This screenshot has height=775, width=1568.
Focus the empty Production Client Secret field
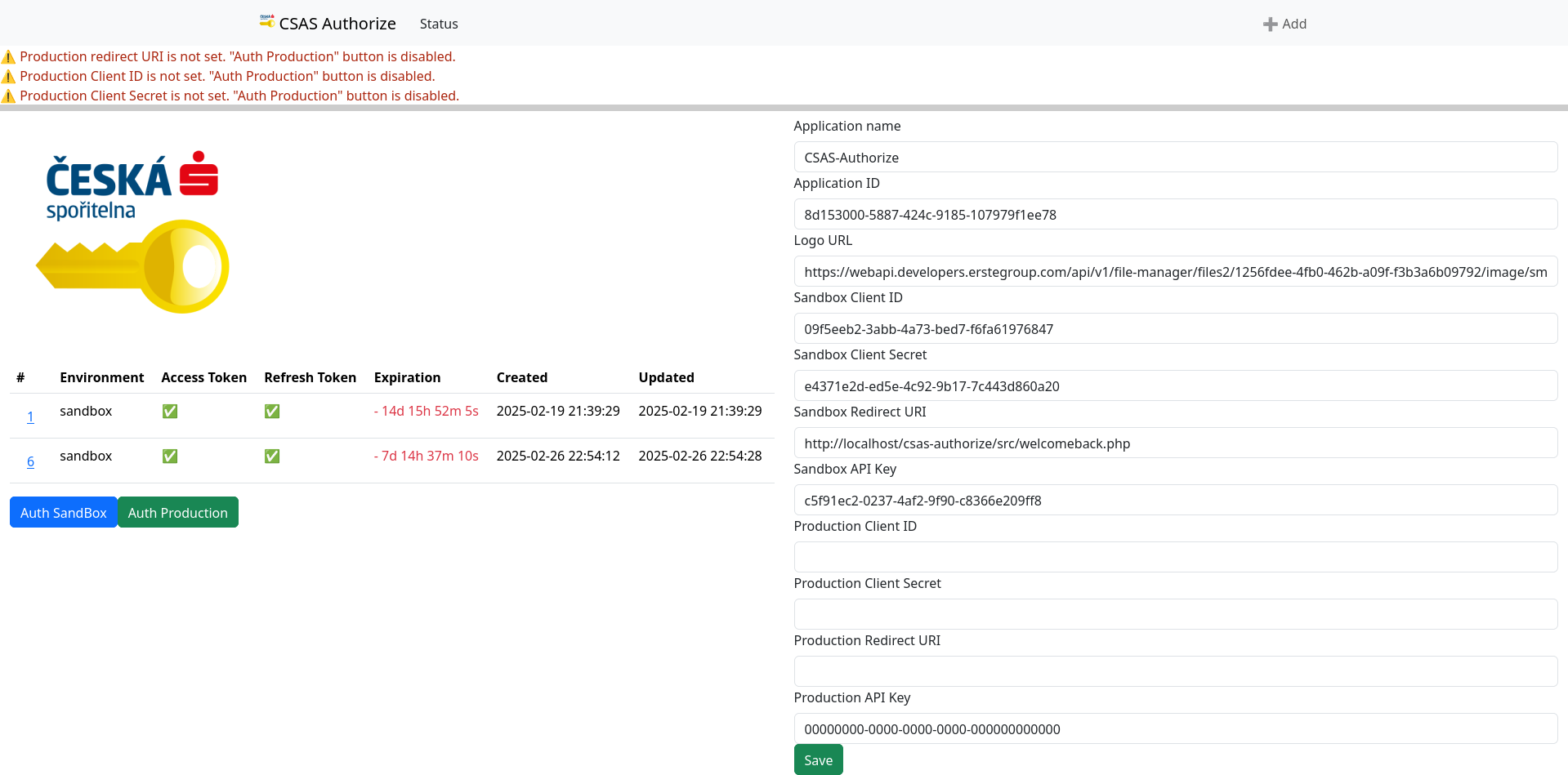(x=1175, y=614)
